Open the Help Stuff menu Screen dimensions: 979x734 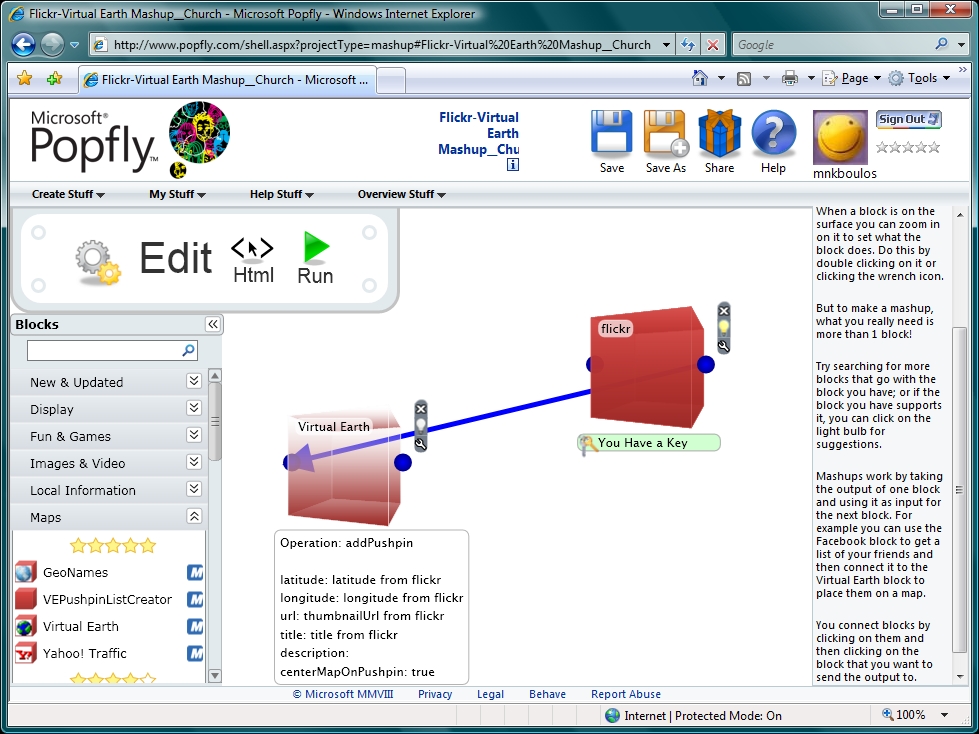coord(282,194)
